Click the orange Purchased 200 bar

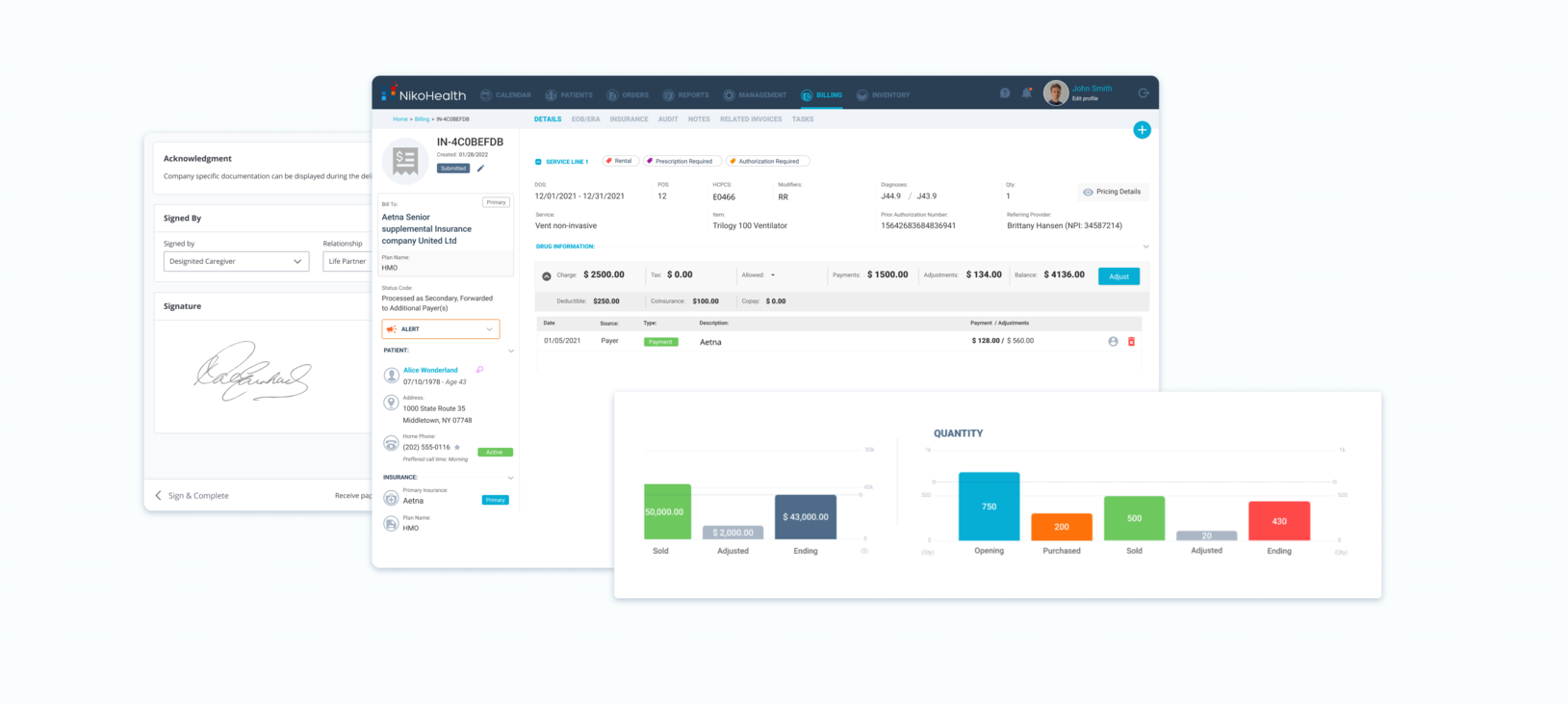(1062, 527)
